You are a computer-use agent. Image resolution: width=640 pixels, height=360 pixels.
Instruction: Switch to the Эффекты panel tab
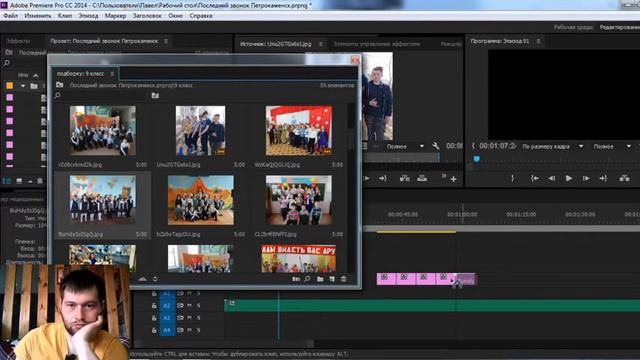click(x=18, y=41)
